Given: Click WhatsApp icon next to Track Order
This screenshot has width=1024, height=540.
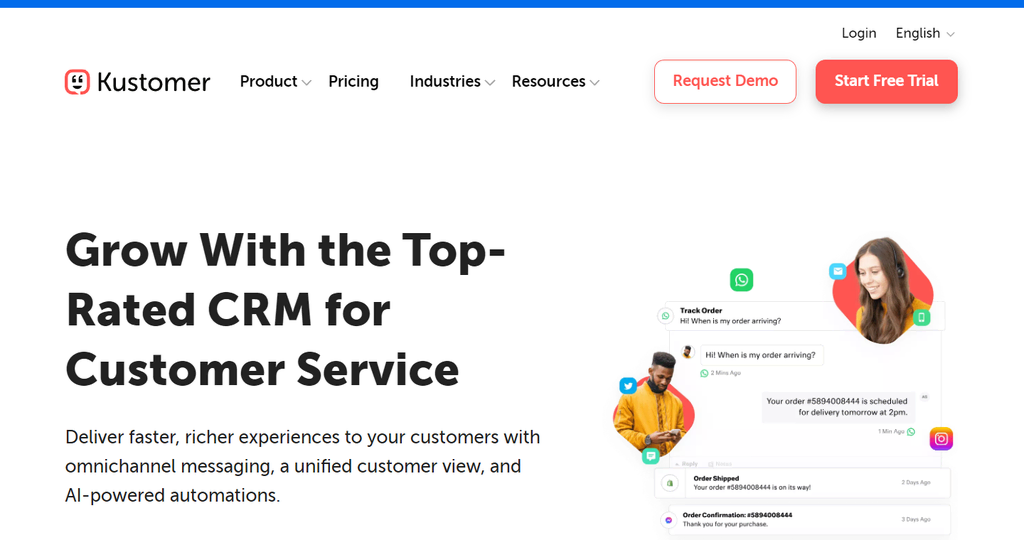Looking at the screenshot, I should tap(666, 316).
